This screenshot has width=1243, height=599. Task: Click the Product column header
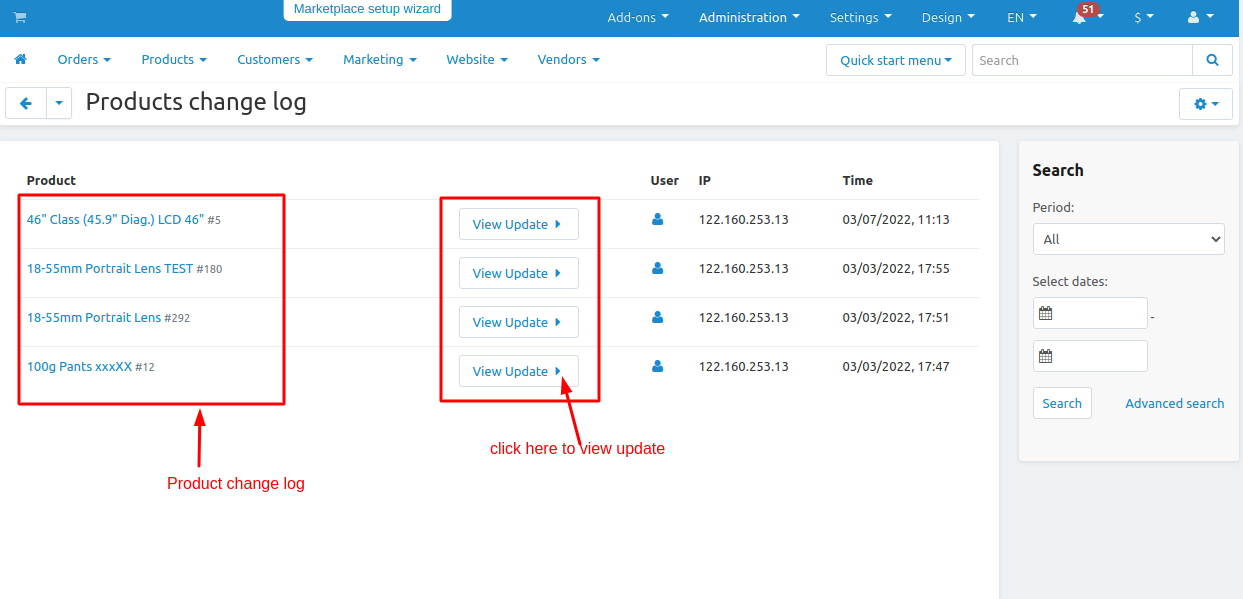(51, 180)
